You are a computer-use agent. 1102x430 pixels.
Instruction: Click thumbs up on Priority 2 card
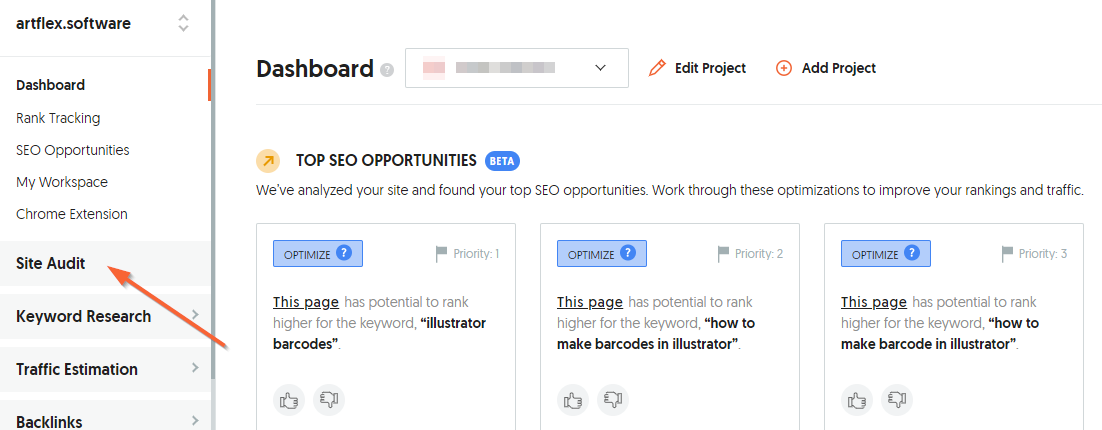[x=573, y=400]
